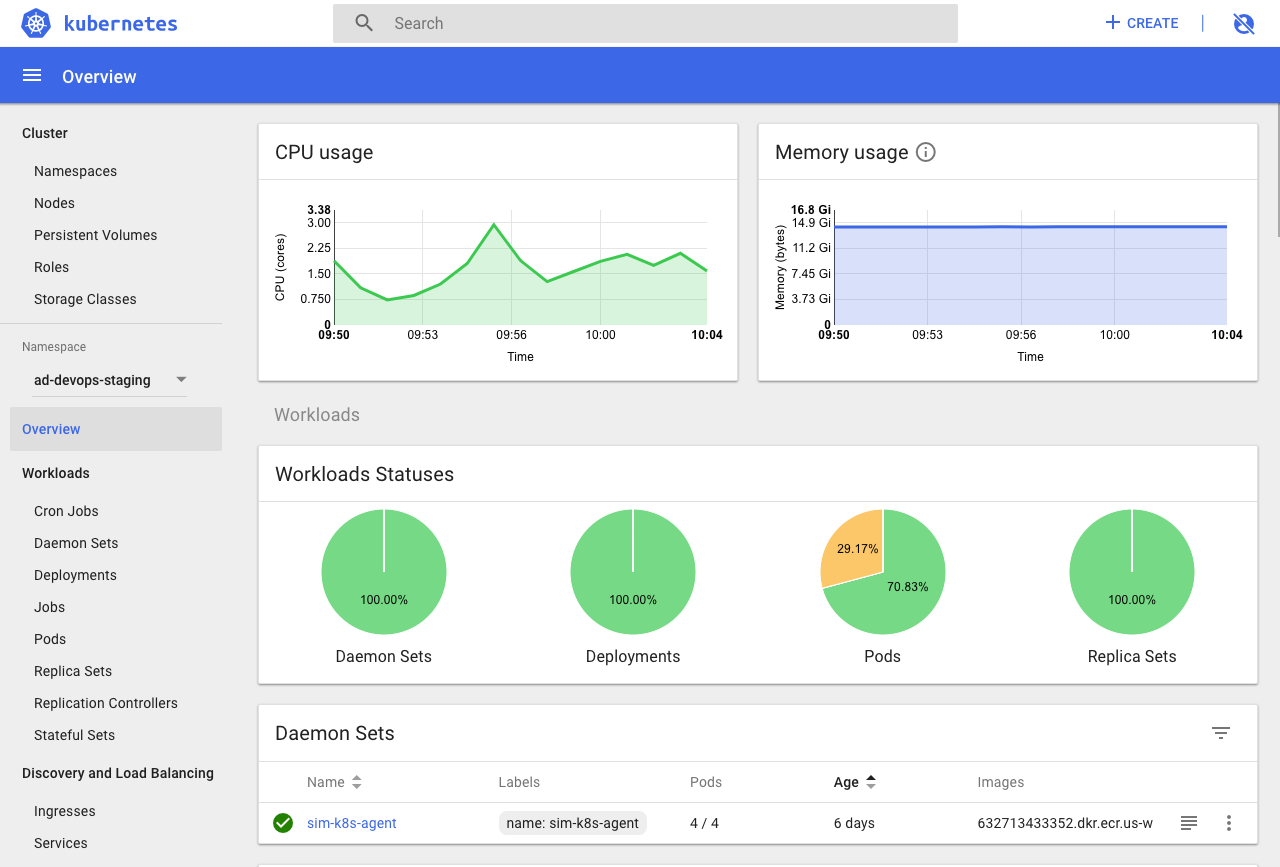
Task: Open the navigation hamburger menu
Action: point(31,76)
